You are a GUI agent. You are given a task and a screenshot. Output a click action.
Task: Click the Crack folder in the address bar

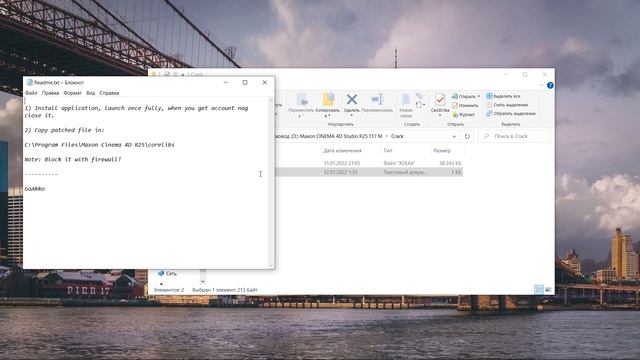(x=397, y=136)
